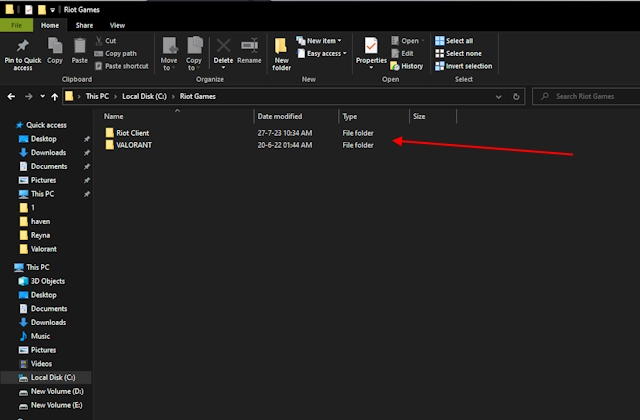The image size is (640, 420).
Task: Switch to the Home tab
Action: coord(50,25)
